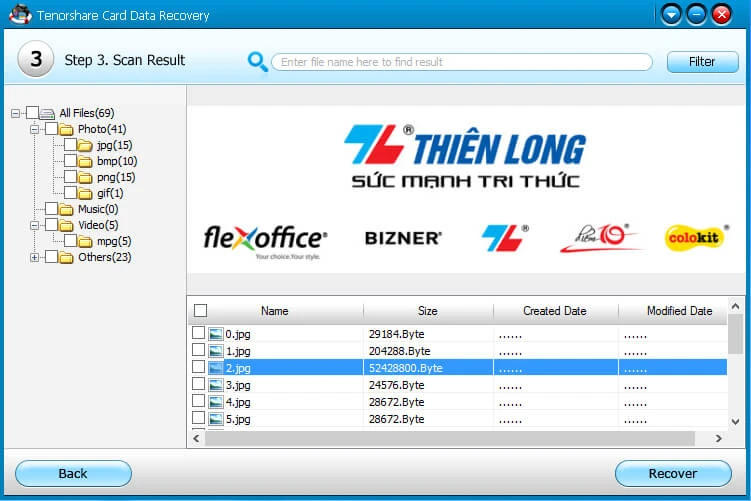Expand the Others(23) tree node
Image resolution: width=751 pixels, height=501 pixels.
(x=34, y=257)
